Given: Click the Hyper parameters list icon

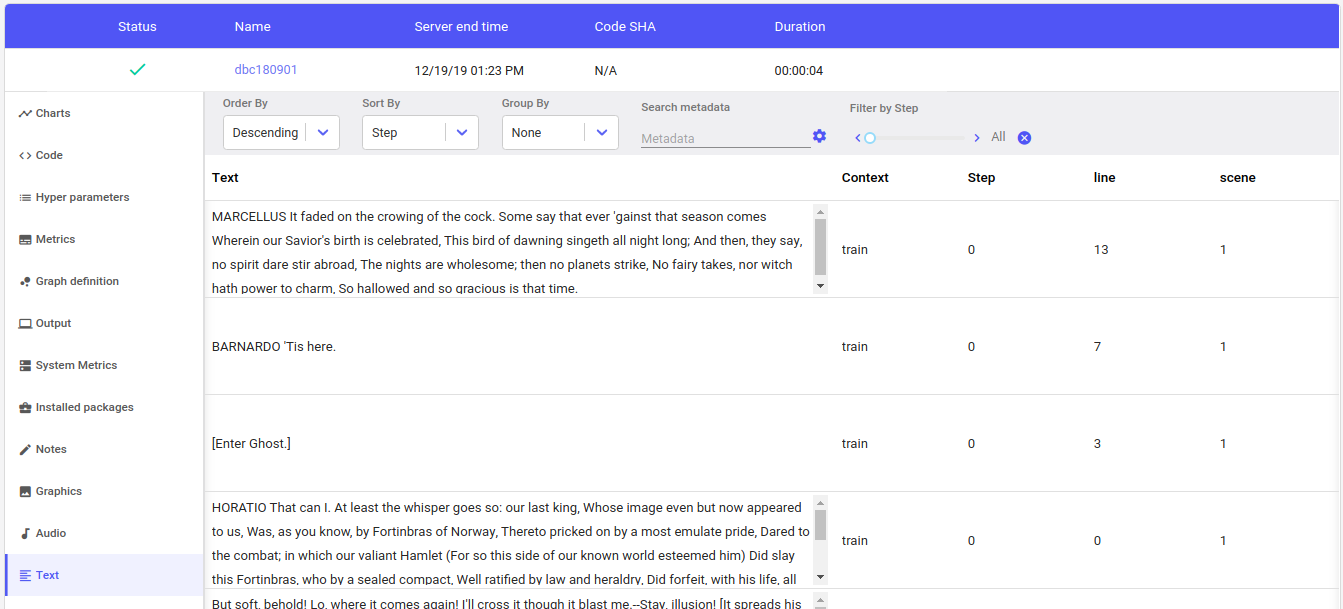Looking at the screenshot, I should [25, 197].
